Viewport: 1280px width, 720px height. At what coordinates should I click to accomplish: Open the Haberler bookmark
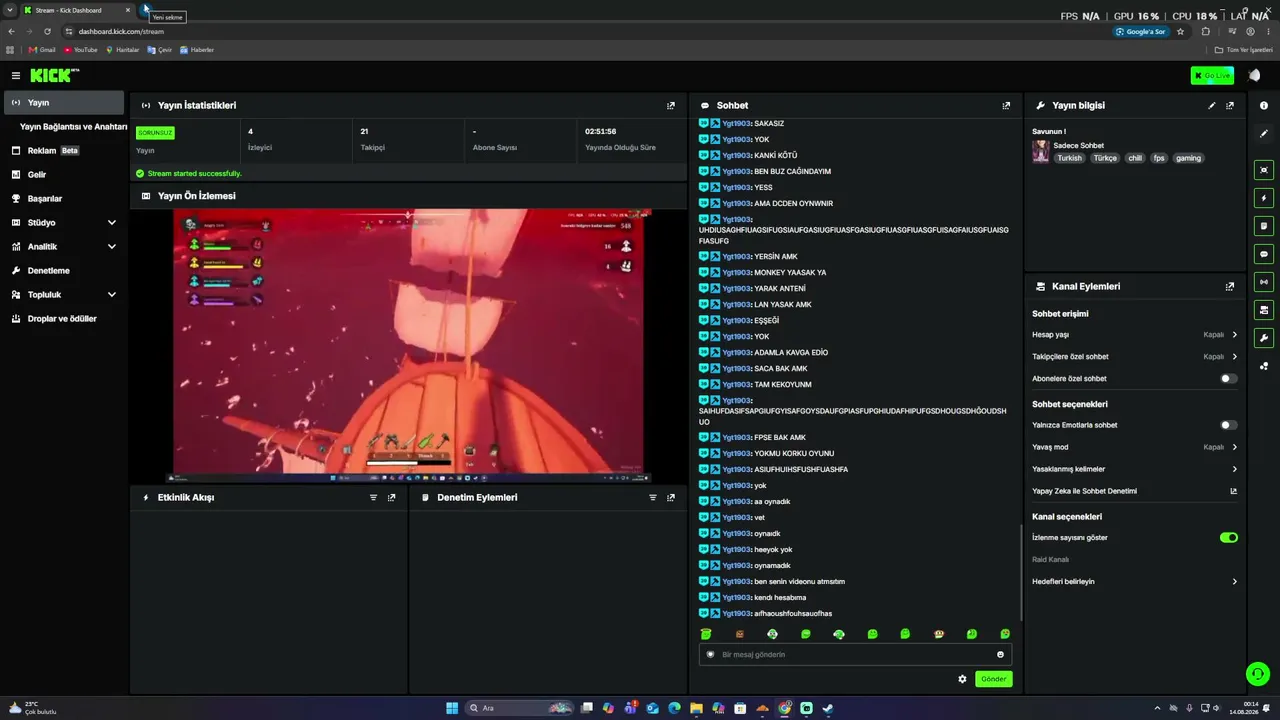[x=197, y=50]
